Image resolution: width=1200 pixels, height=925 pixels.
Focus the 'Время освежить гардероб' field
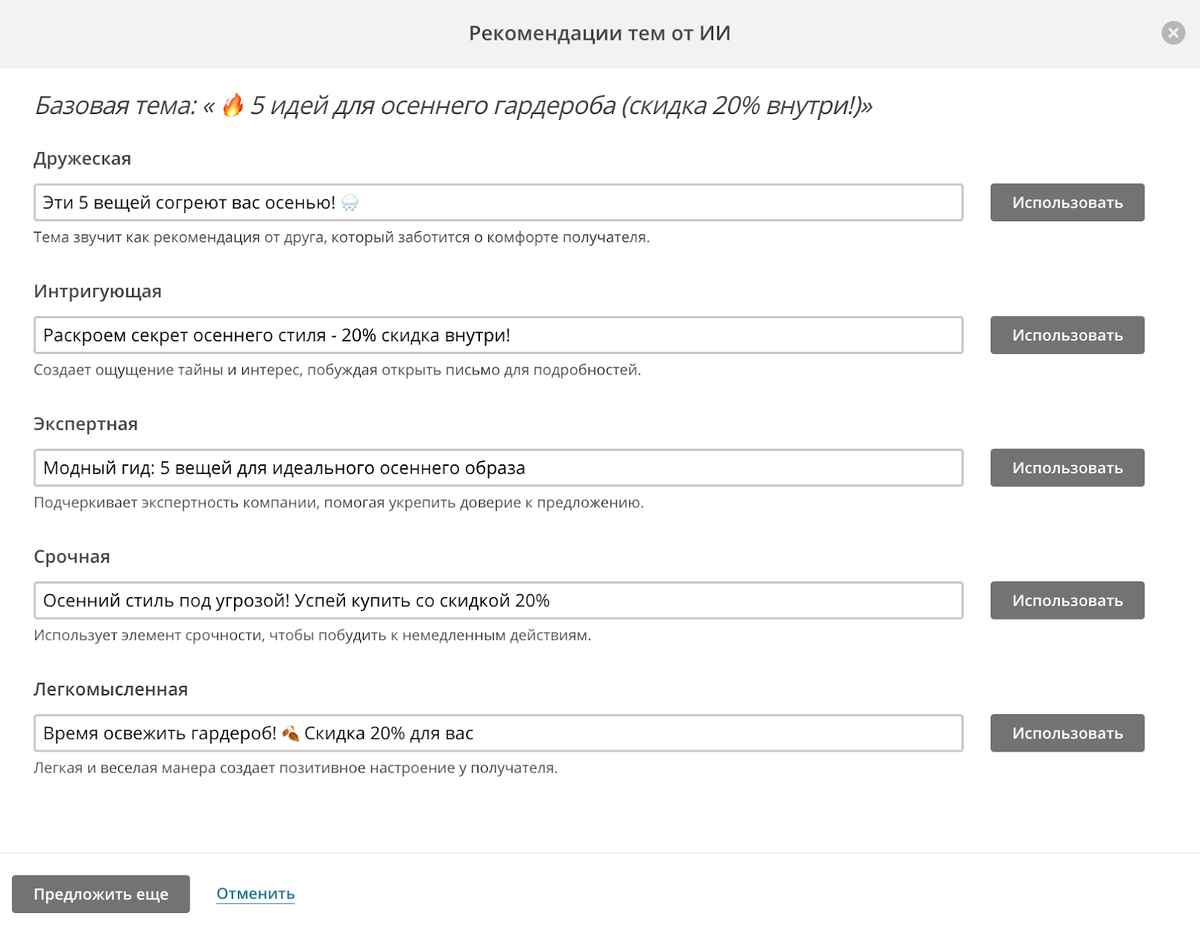click(x=498, y=733)
